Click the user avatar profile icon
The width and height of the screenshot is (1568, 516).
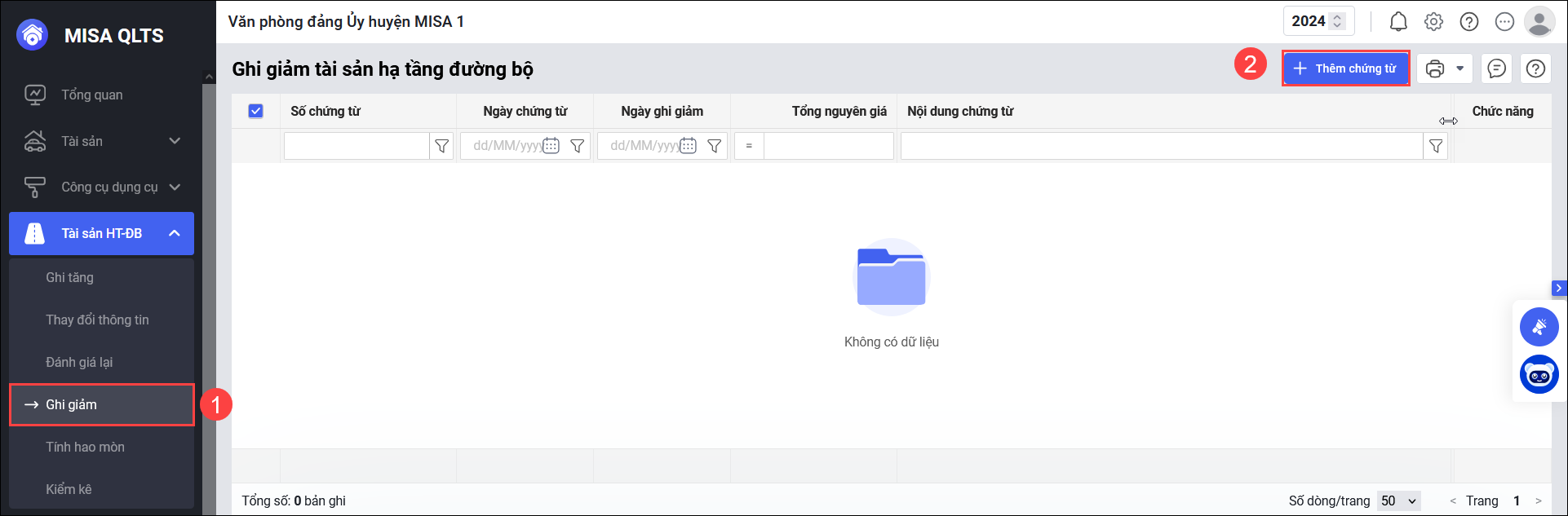tap(1539, 22)
